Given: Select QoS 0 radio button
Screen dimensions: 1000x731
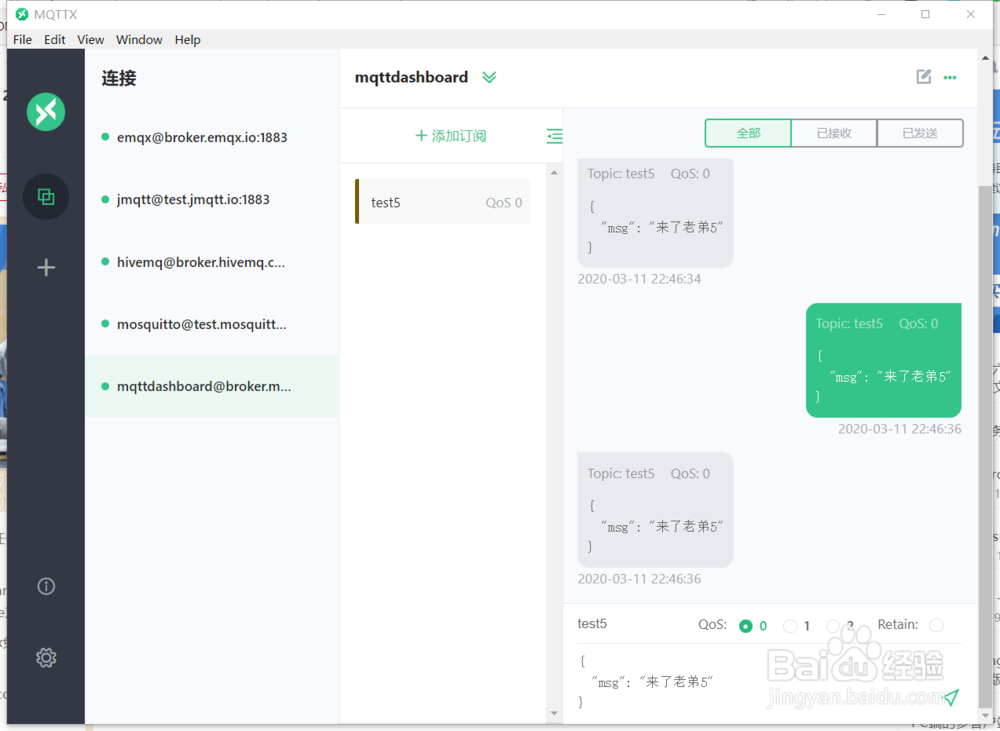Looking at the screenshot, I should coord(746,626).
